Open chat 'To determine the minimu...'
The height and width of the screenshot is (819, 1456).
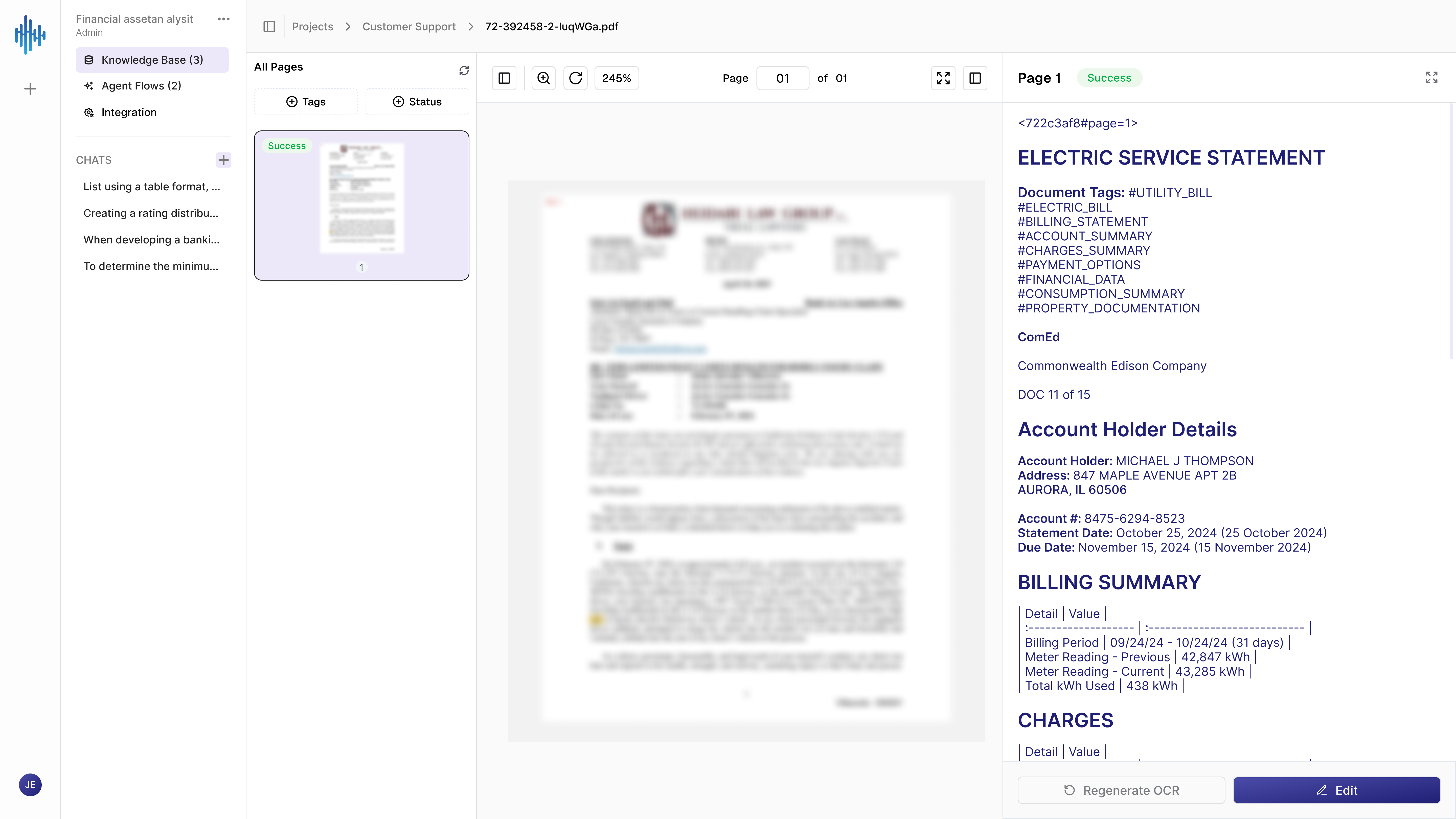(151, 266)
